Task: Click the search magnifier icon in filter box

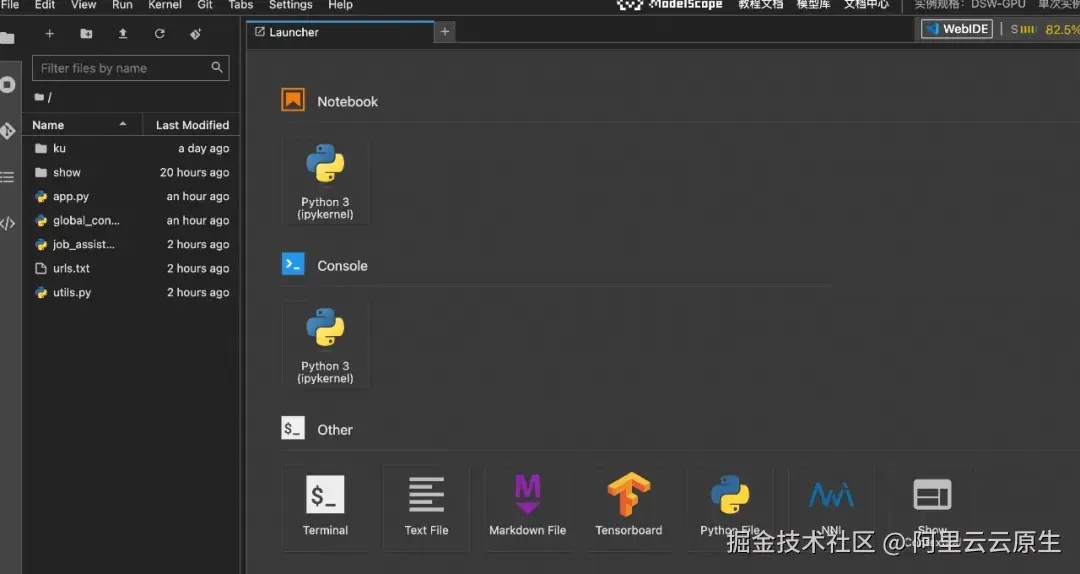Action: pyautogui.click(x=217, y=68)
